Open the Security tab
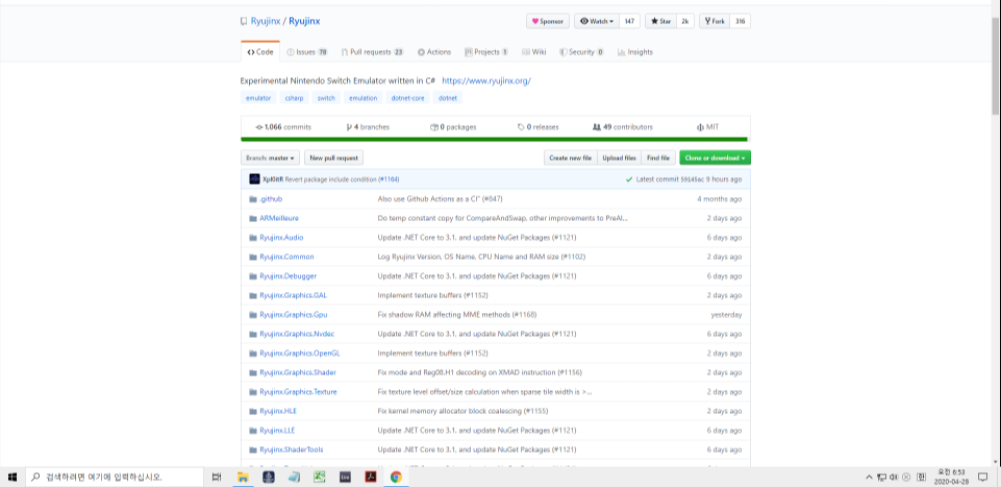 point(582,52)
